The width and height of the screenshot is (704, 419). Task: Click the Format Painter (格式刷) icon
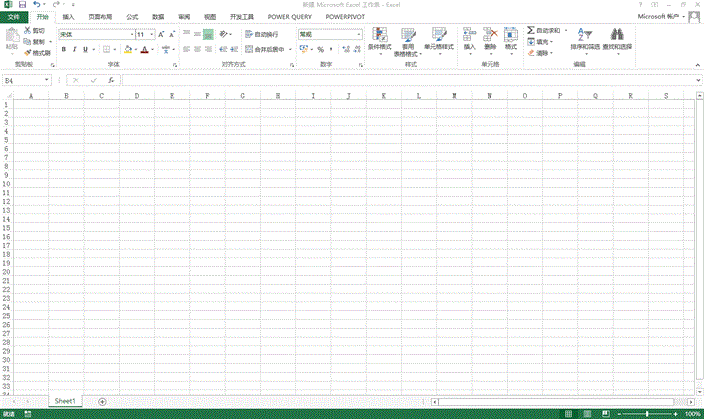point(28,52)
